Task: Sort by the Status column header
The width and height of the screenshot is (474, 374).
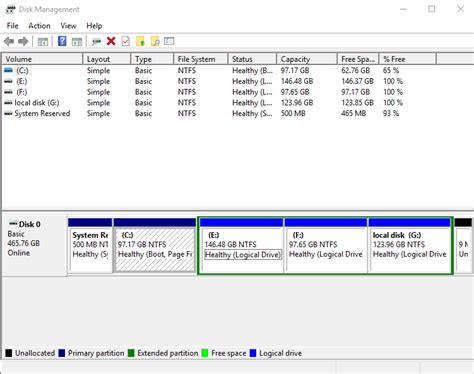Action: (x=252, y=59)
